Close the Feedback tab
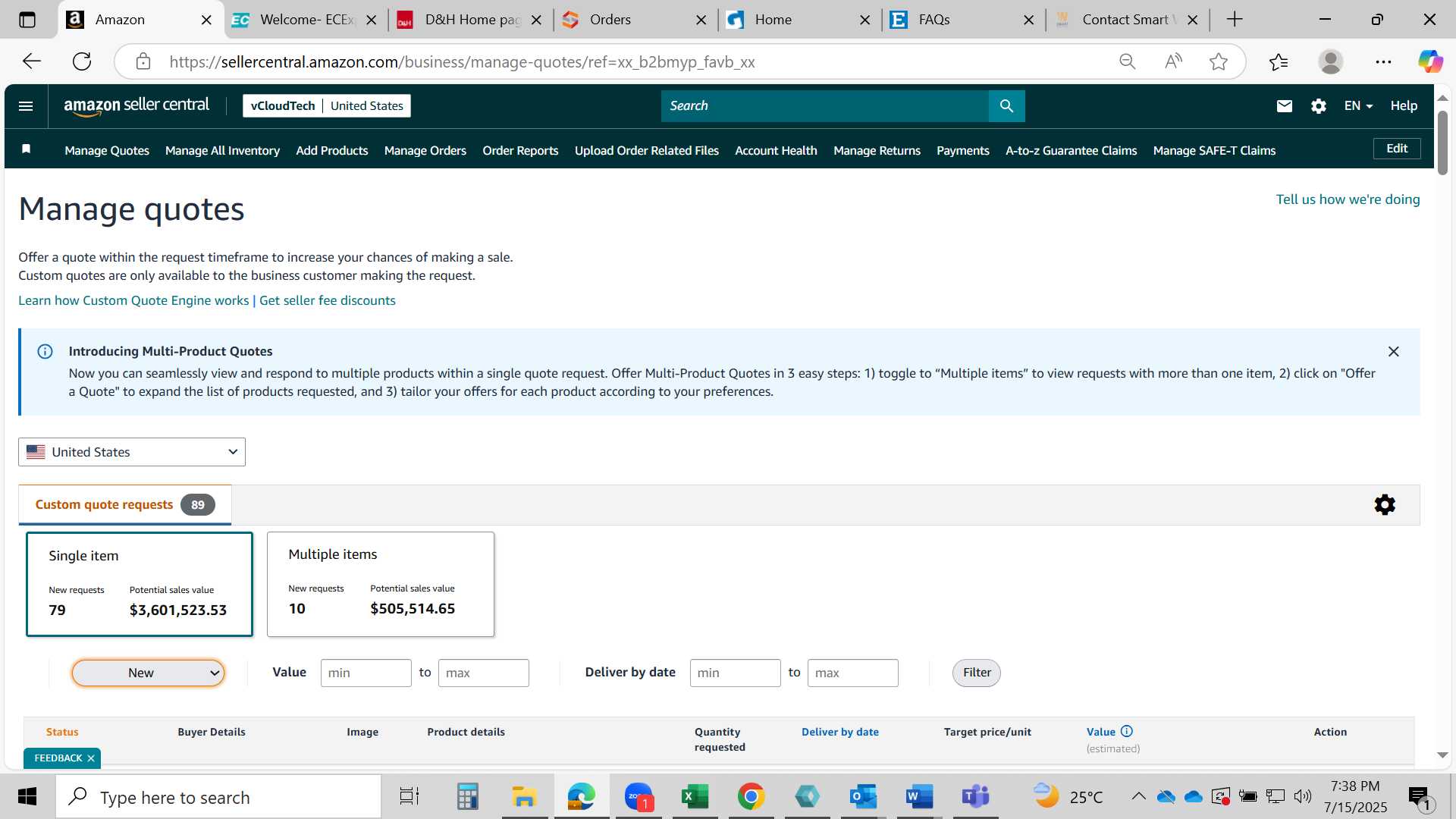Viewport: 1456px width, 819px height. [x=91, y=758]
